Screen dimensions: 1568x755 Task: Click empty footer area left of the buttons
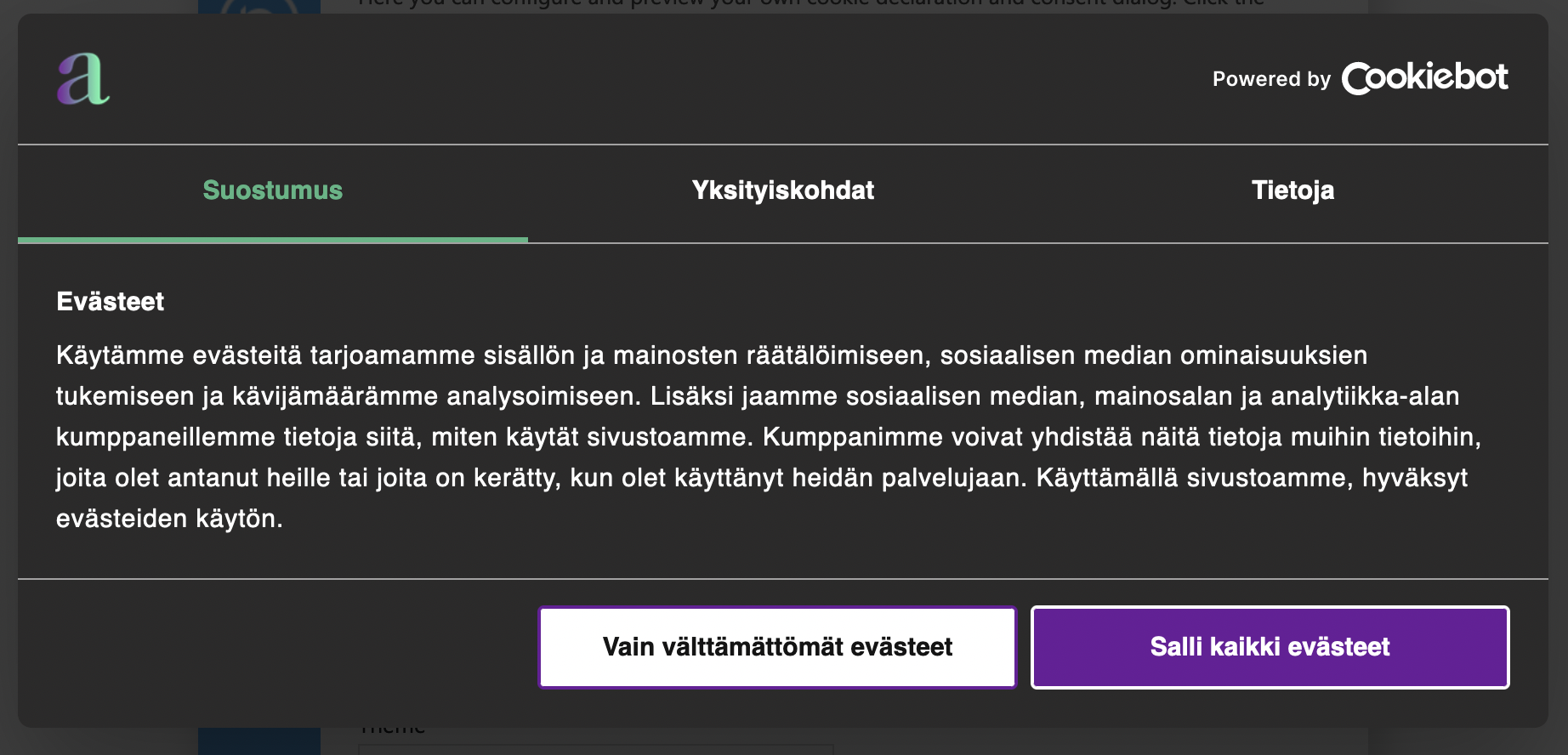[272, 647]
